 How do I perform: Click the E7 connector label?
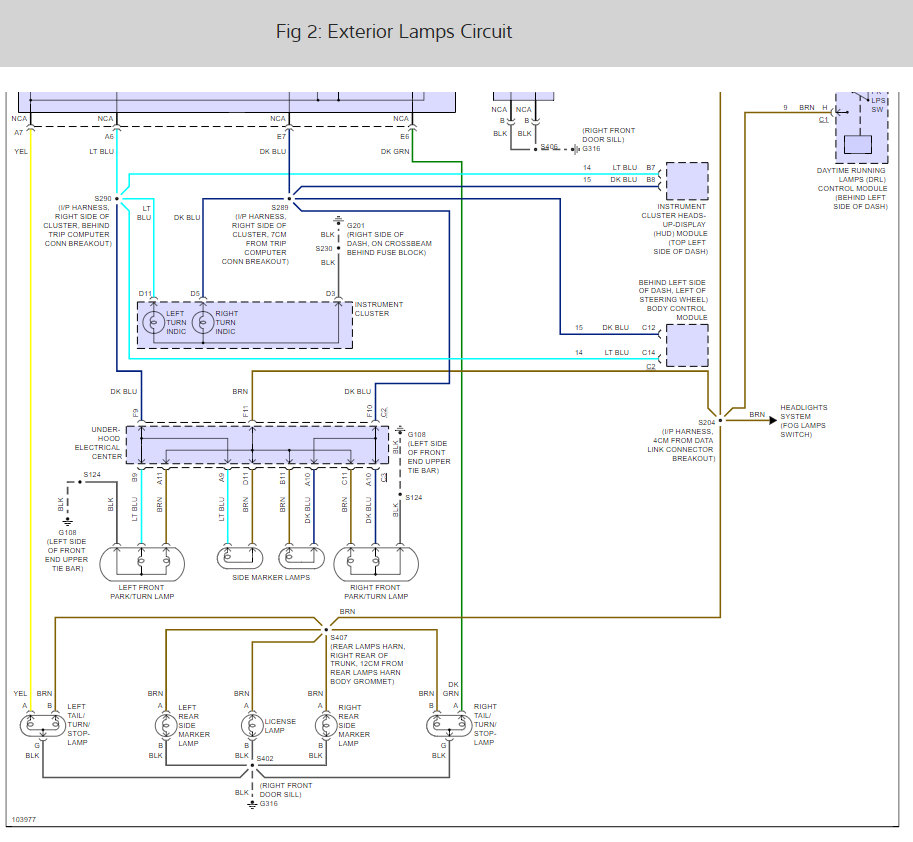pyautogui.click(x=281, y=137)
